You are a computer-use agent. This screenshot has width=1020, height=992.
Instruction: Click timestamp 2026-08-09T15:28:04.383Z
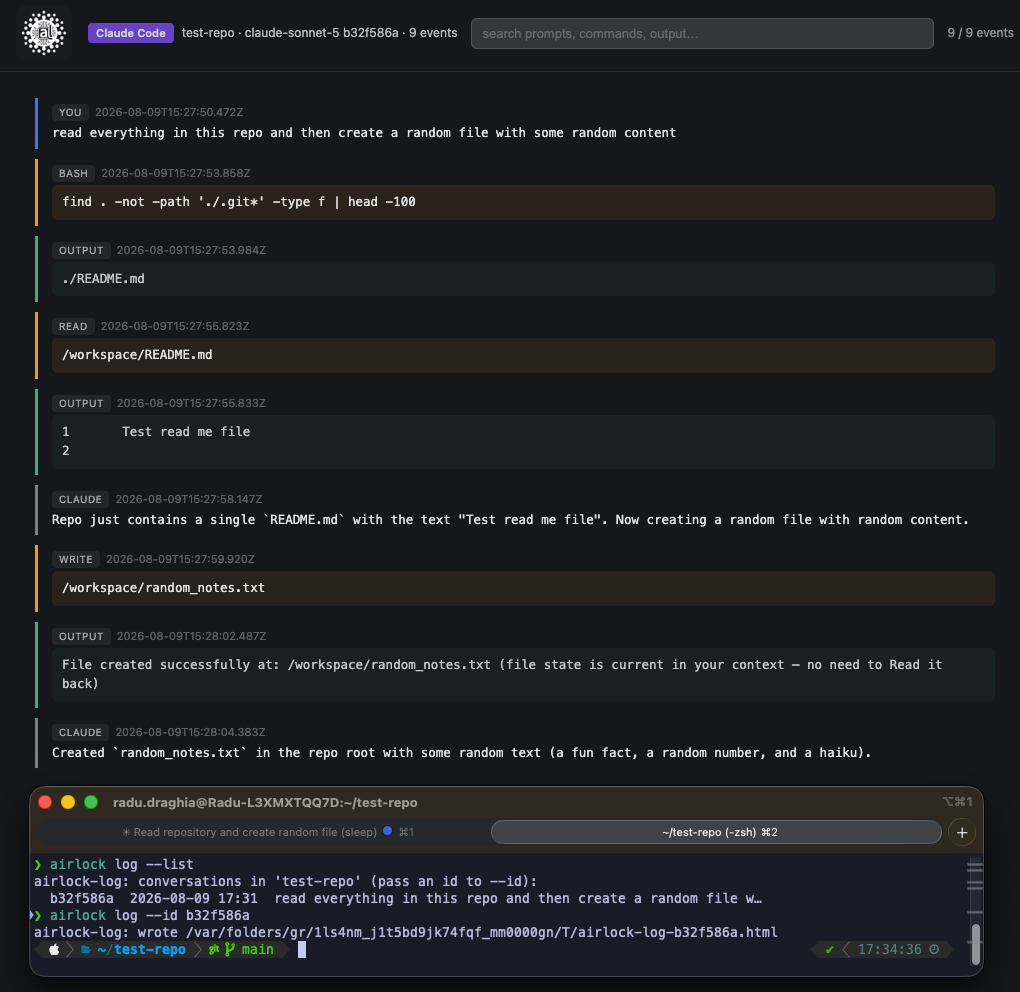(190, 732)
